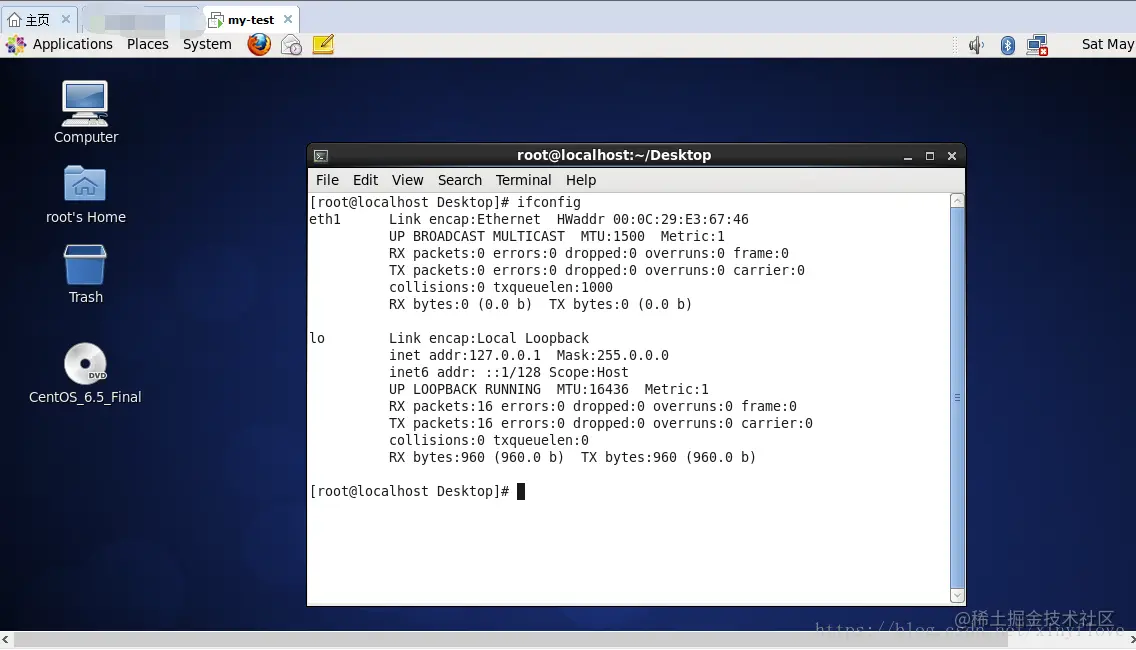Screen dimensions: 1136x650
Task: Click the Mask:255.0.0.0 text
Action: pyautogui.click(x=612, y=355)
